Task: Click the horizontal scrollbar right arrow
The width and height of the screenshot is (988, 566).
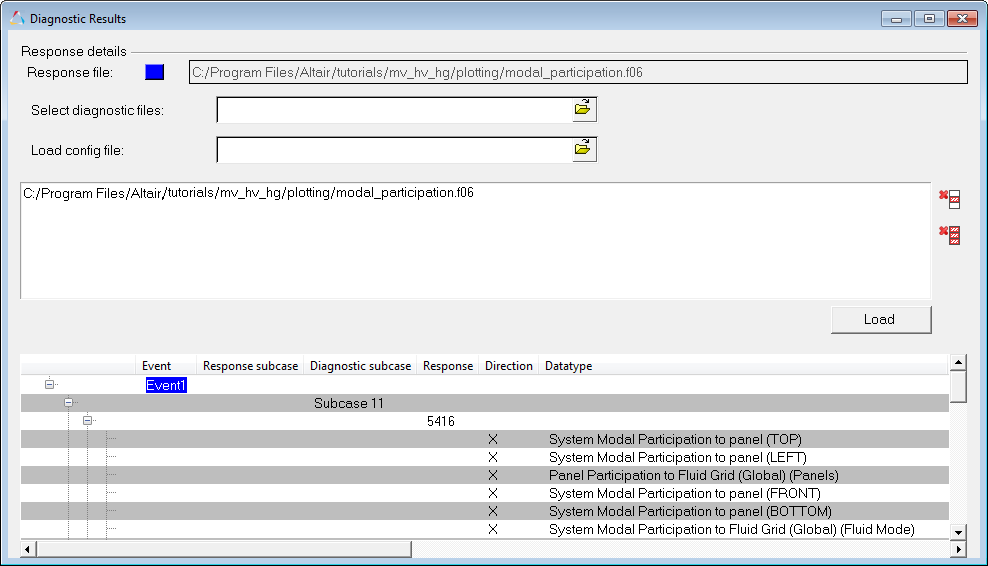Action: coord(958,549)
